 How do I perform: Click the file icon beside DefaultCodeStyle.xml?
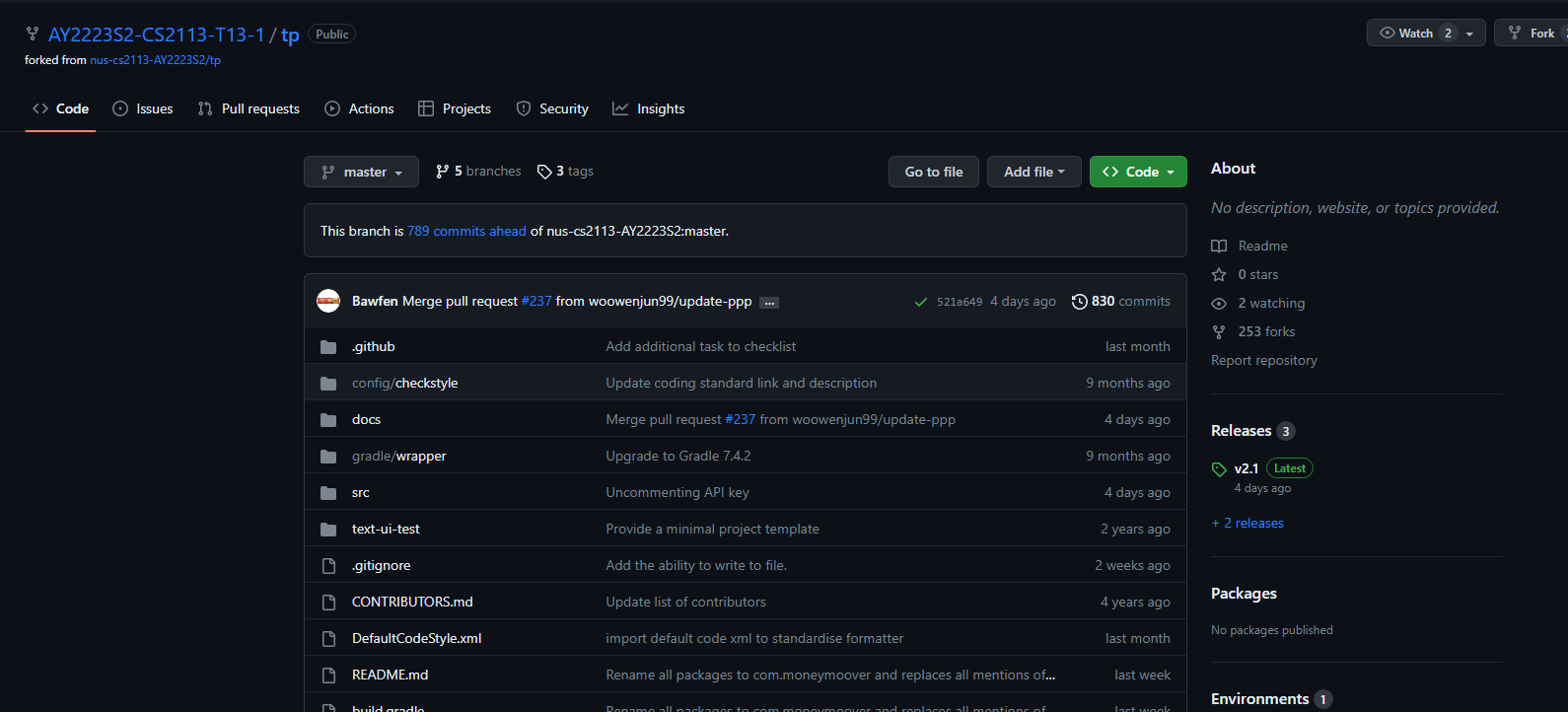pyautogui.click(x=328, y=639)
